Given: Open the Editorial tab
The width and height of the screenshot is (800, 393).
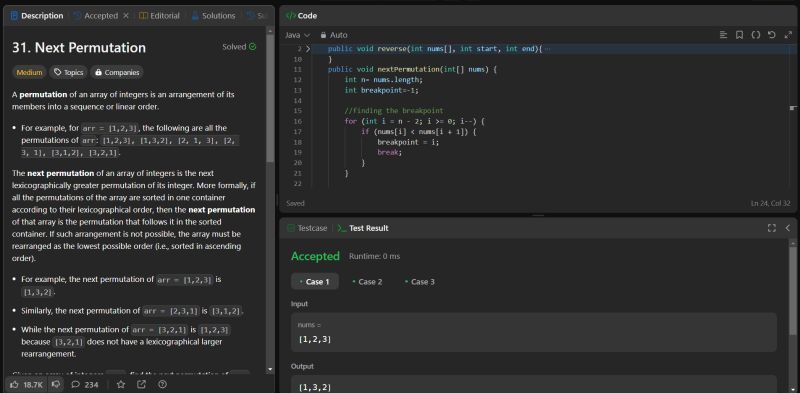Looking at the screenshot, I should click(x=159, y=16).
